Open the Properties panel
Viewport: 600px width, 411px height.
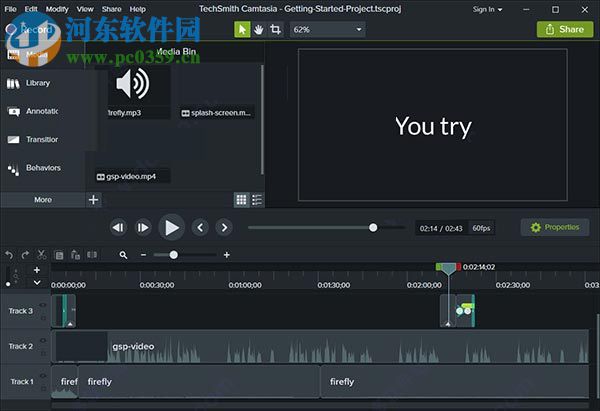pos(555,227)
